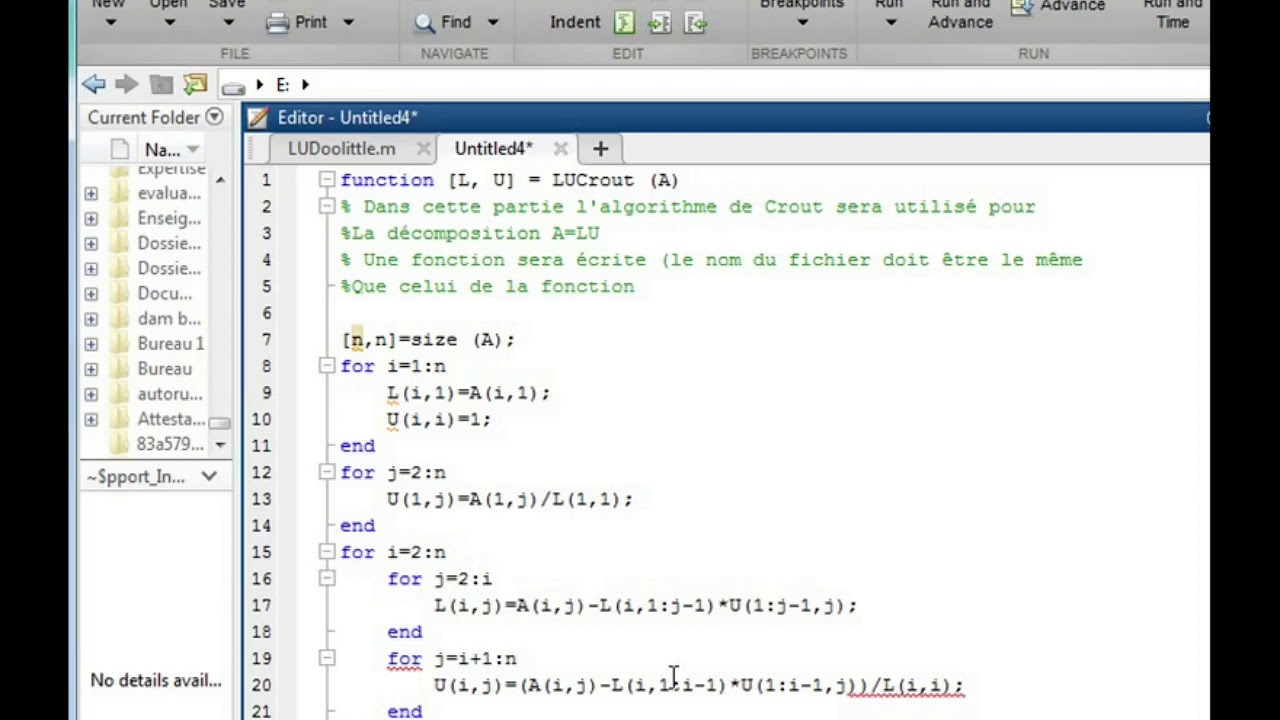Click the Attesta... folder icon
Image resolution: width=1280 pixels, height=720 pixels.
click(120, 419)
